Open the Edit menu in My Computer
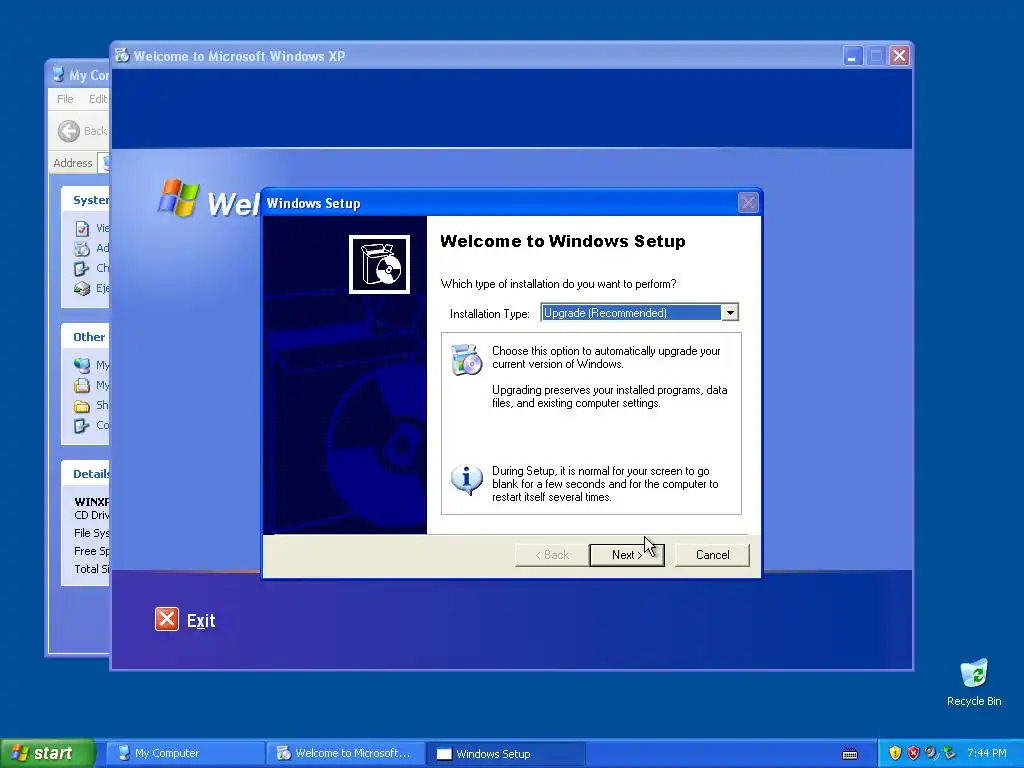This screenshot has height=768, width=1024. (x=98, y=99)
